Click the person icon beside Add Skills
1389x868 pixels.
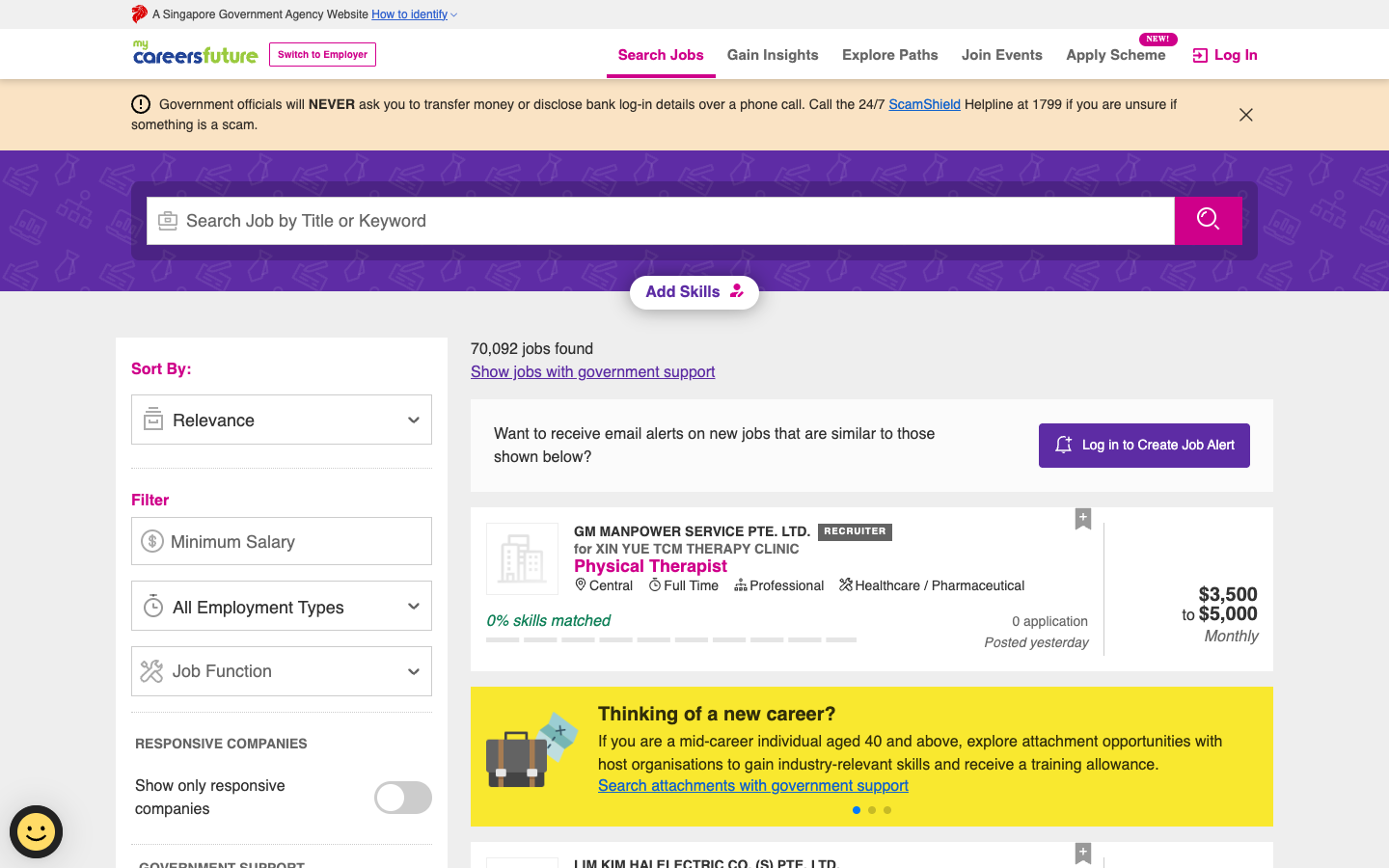[737, 290]
